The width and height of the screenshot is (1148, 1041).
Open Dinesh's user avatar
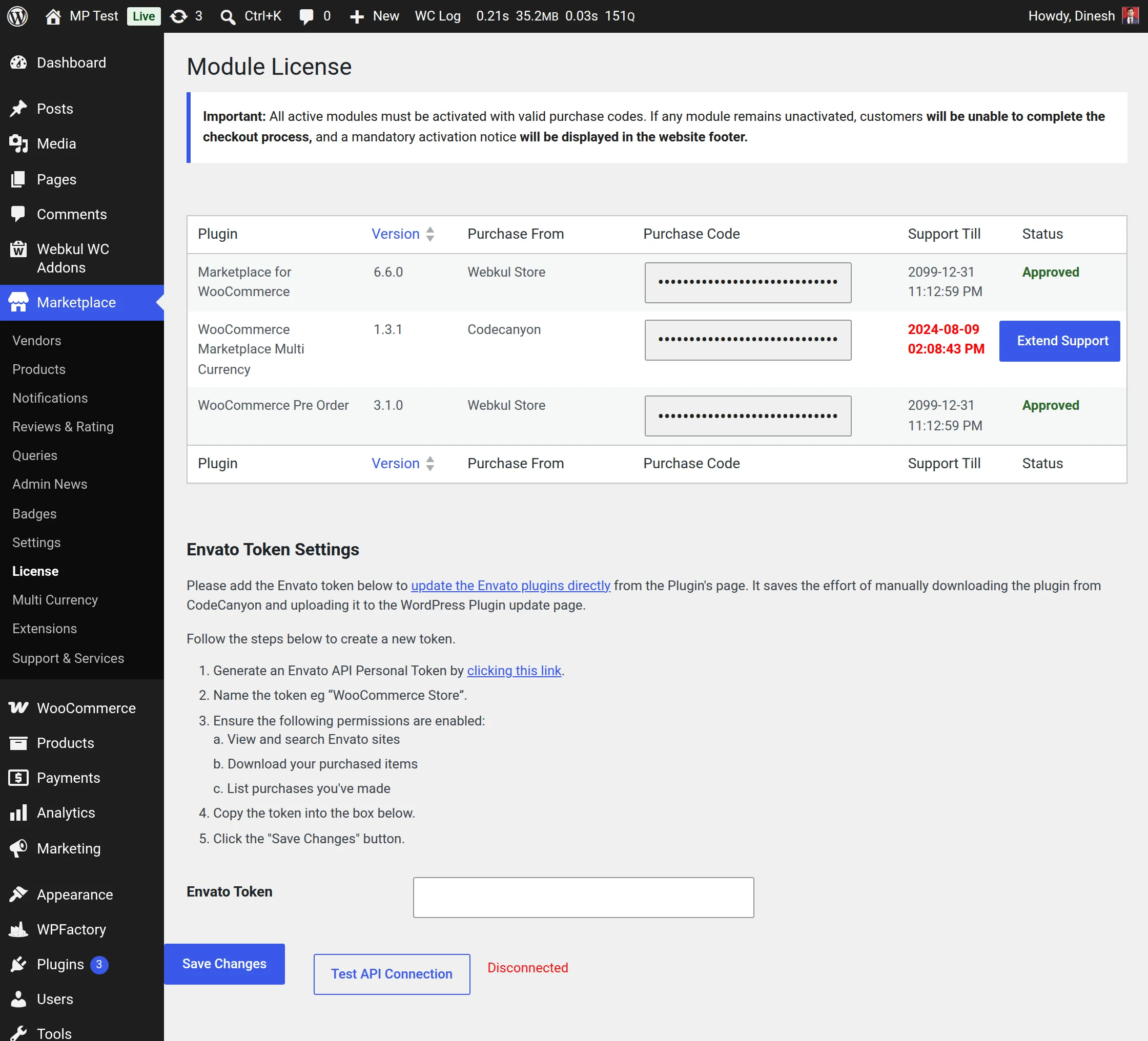pos(1130,15)
